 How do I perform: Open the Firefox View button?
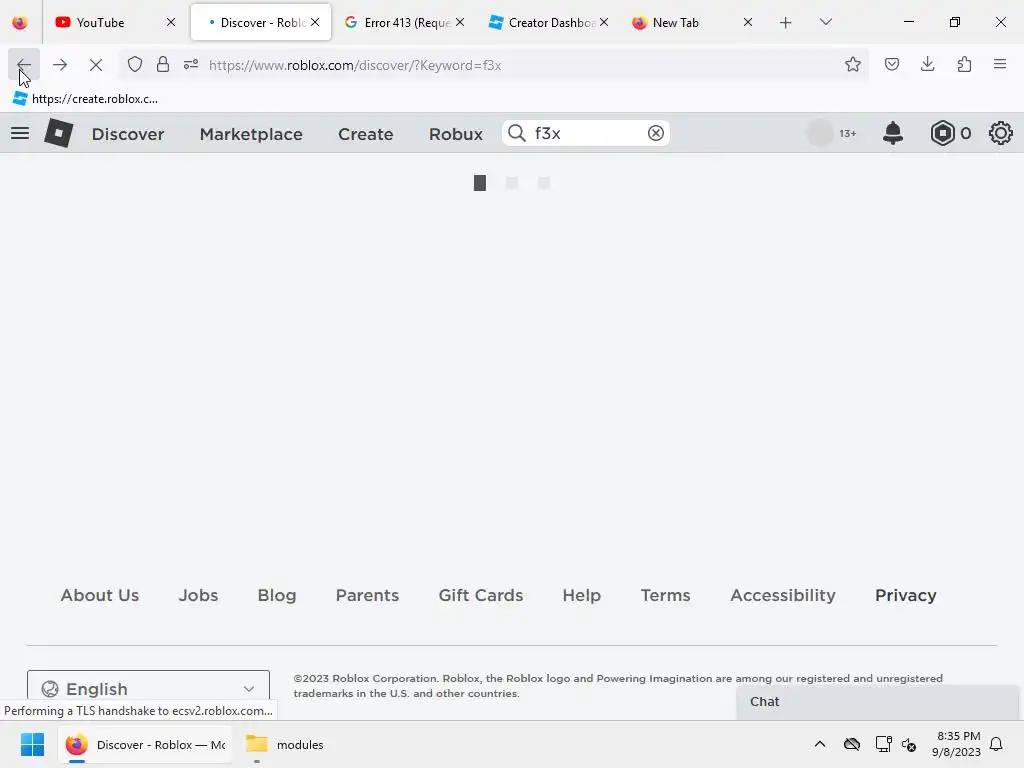point(20,23)
